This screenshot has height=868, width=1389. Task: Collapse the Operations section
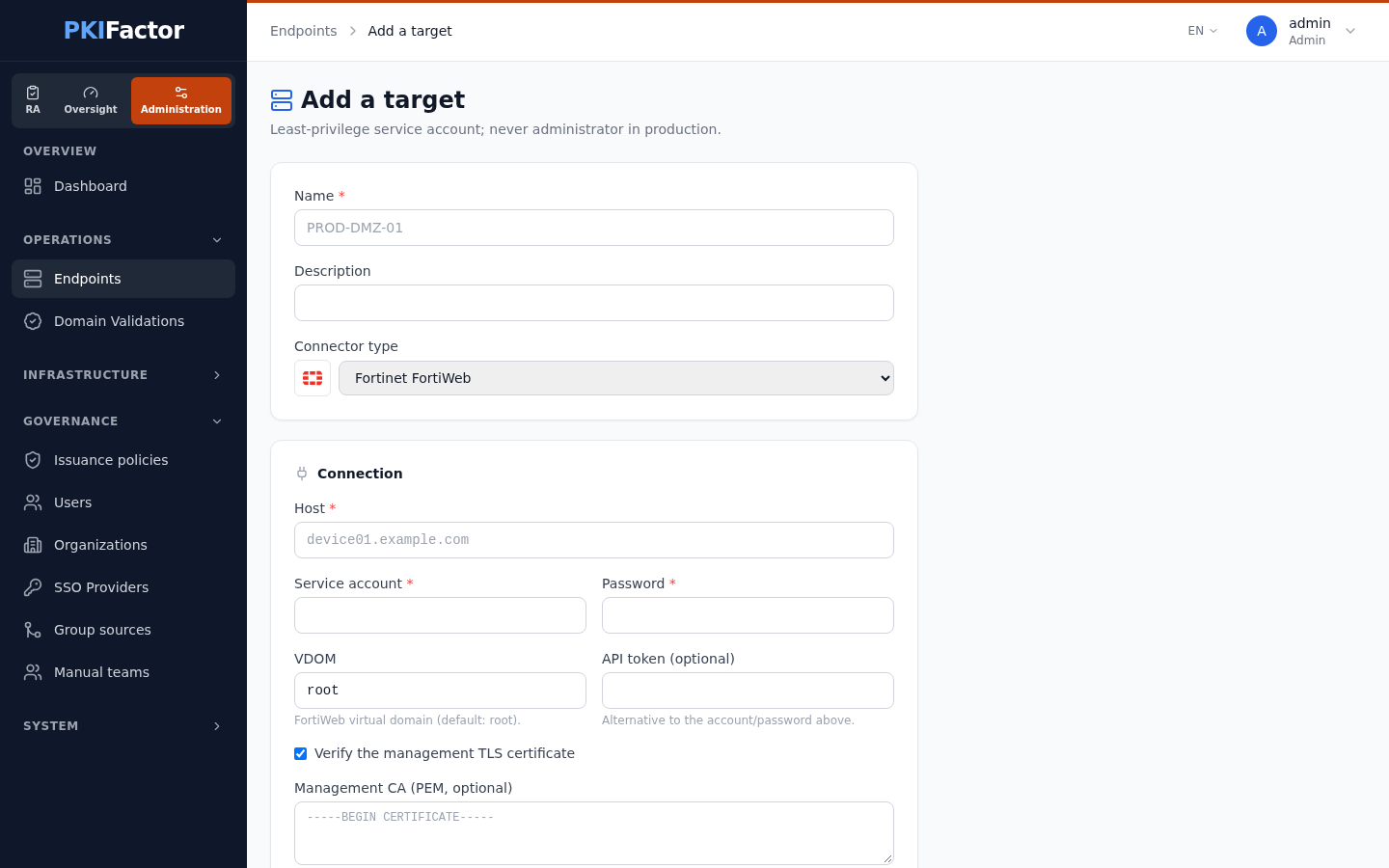click(x=123, y=240)
